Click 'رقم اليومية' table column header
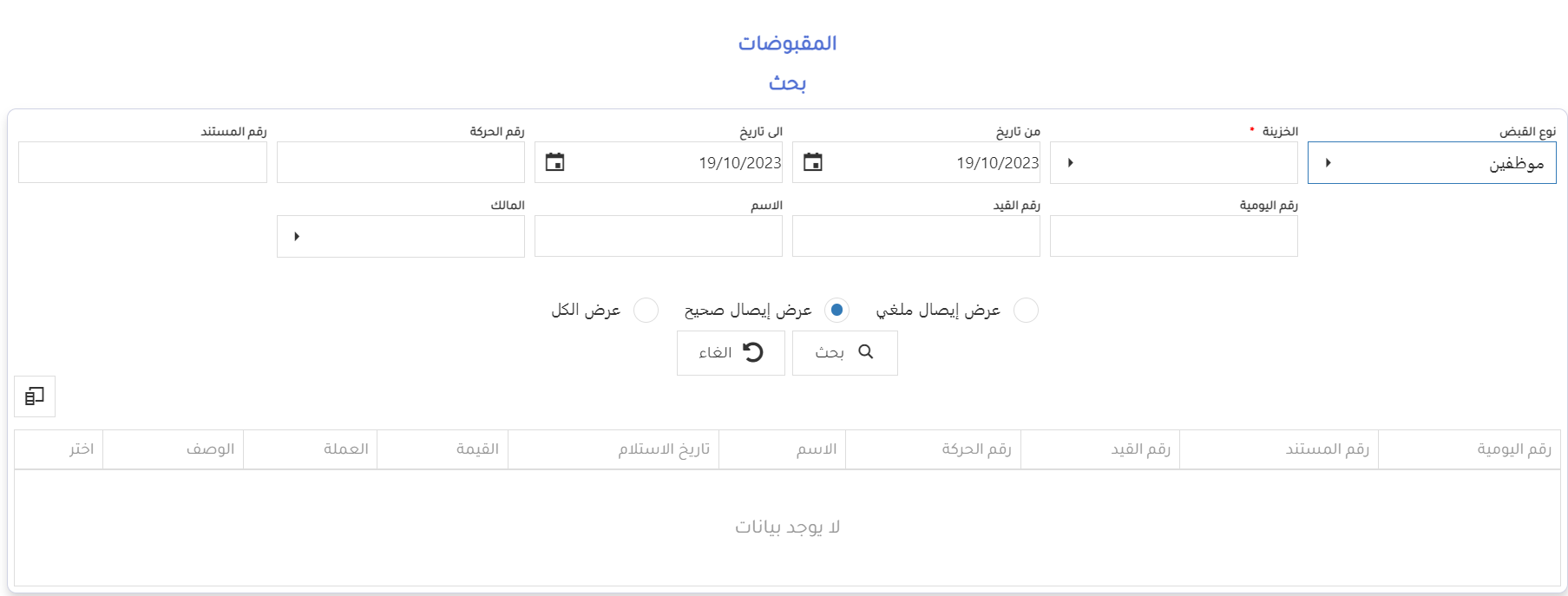 [1513, 449]
